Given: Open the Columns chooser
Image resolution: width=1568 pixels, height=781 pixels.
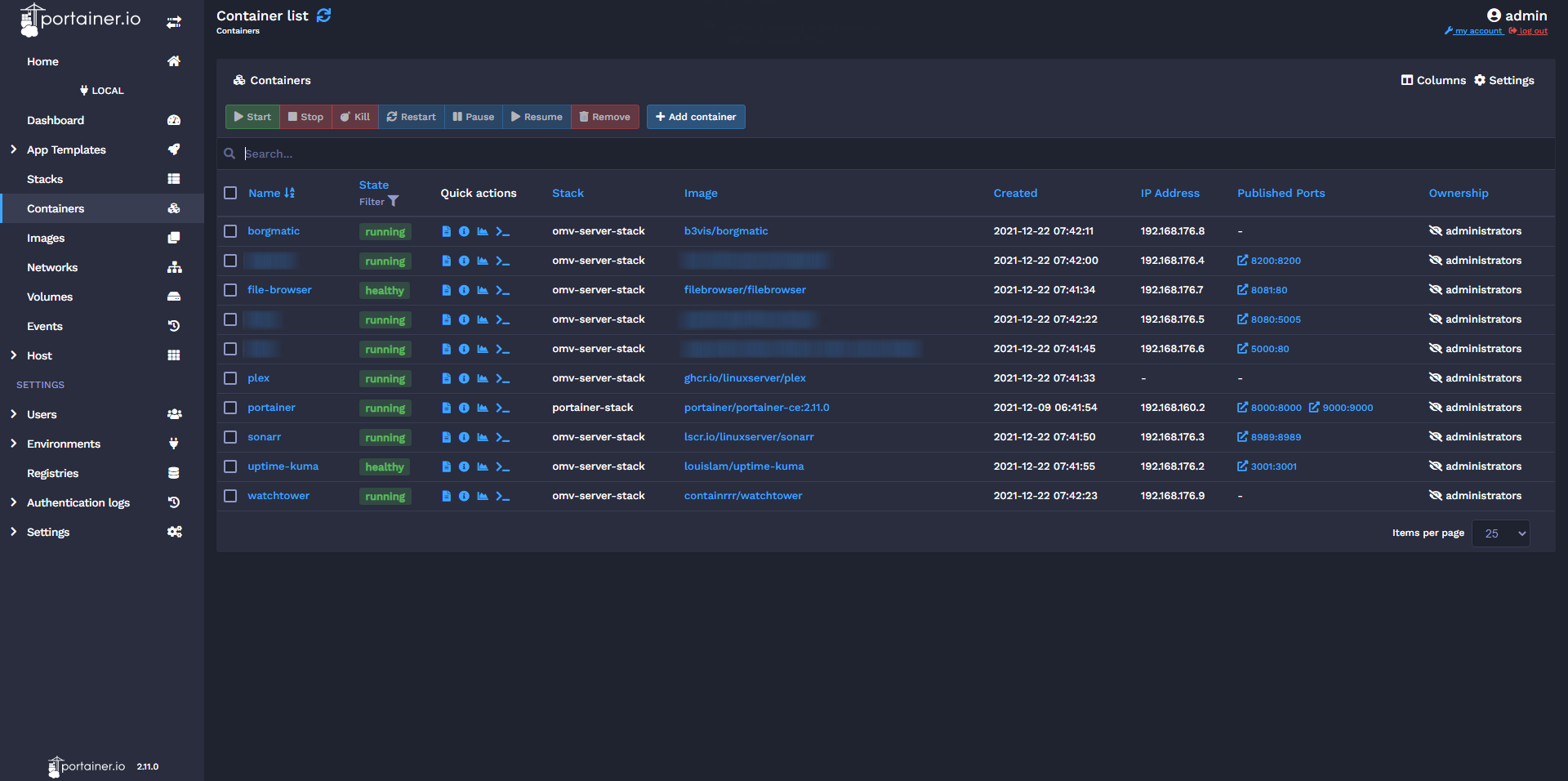Looking at the screenshot, I should click(x=1433, y=80).
